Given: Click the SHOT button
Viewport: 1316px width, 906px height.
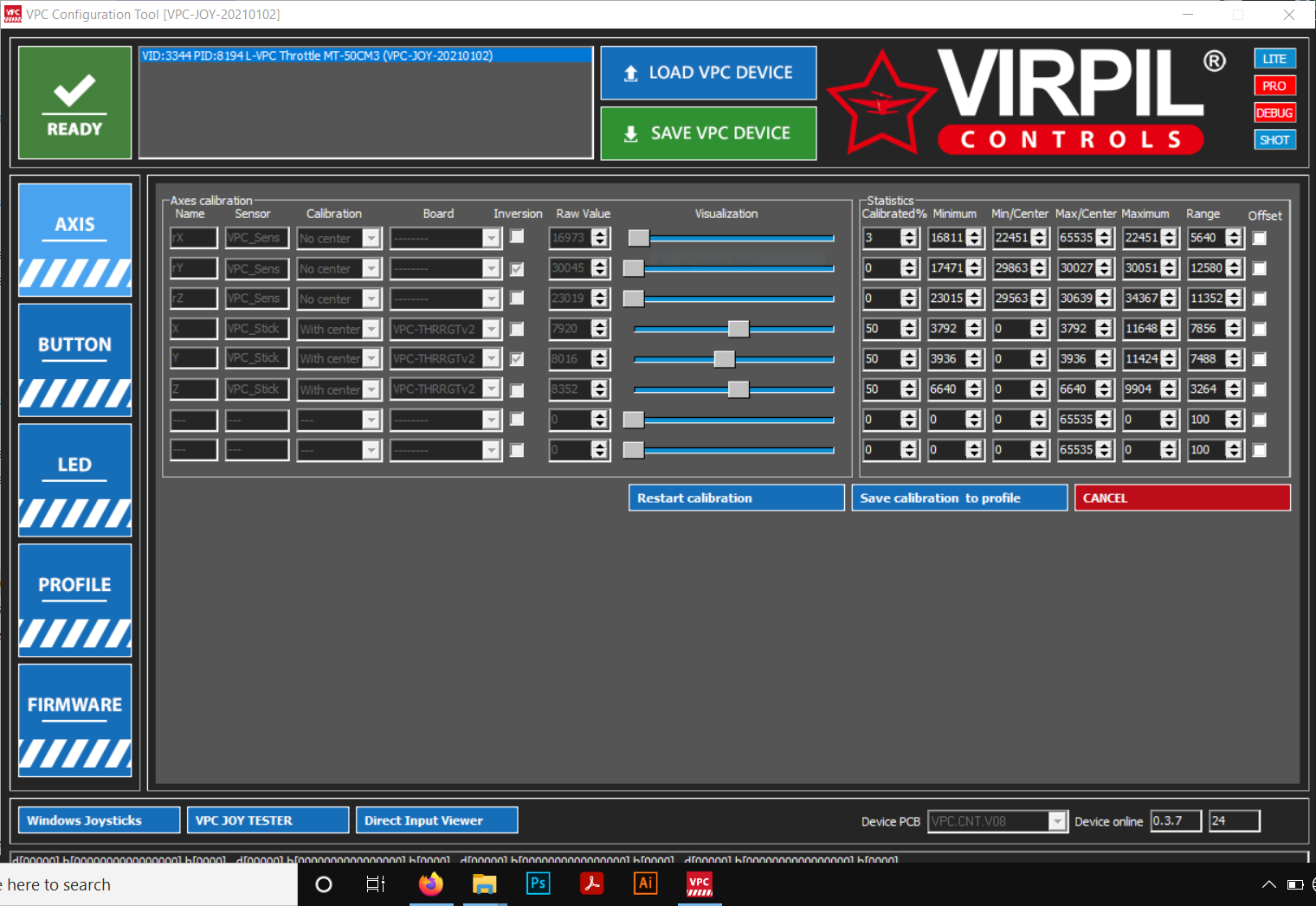Looking at the screenshot, I should click(1274, 139).
